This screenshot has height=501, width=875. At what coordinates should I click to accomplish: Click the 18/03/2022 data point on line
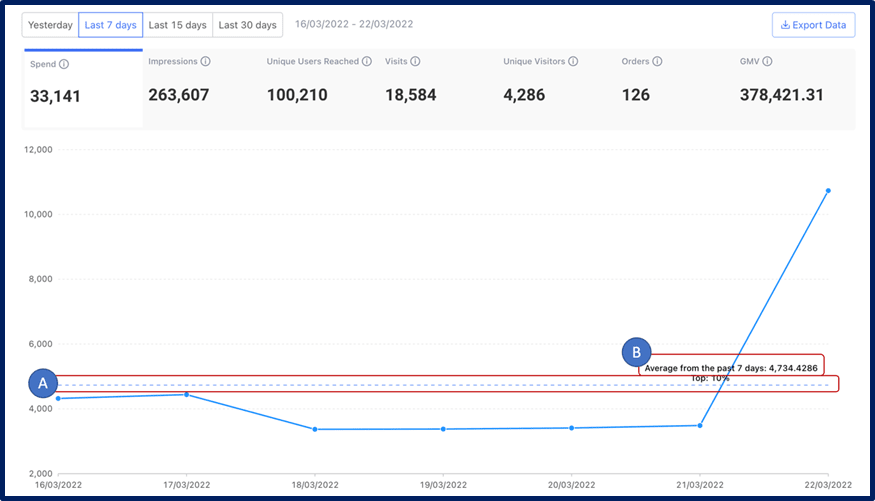click(x=315, y=430)
